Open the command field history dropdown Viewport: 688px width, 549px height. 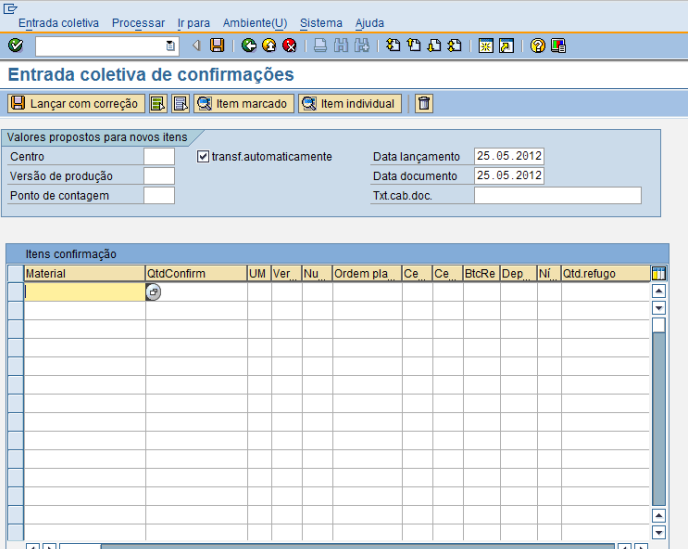point(170,46)
